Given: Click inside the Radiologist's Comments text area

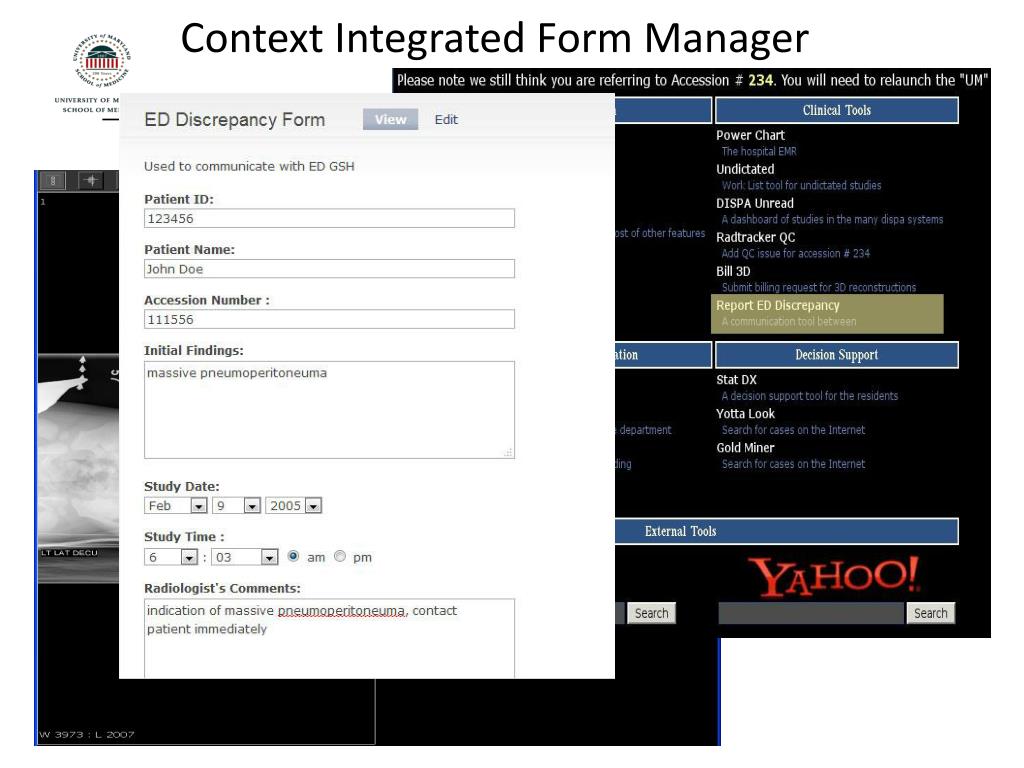Looking at the screenshot, I should click(329, 638).
